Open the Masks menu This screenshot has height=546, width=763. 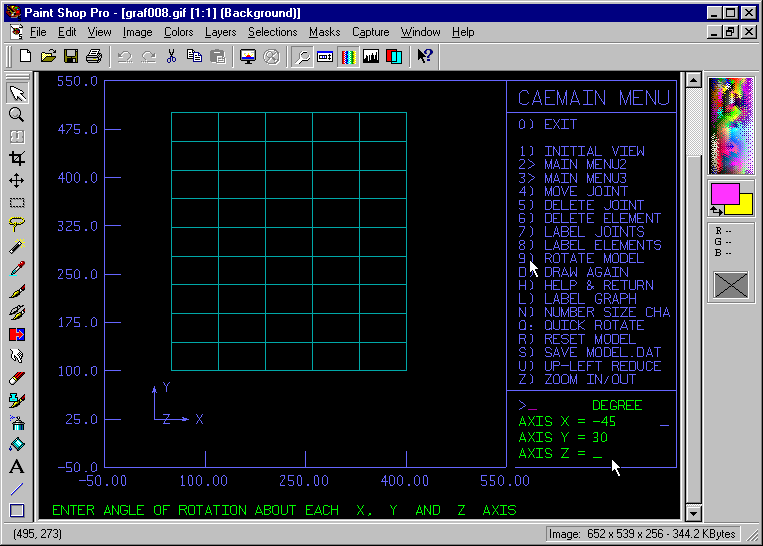point(324,32)
